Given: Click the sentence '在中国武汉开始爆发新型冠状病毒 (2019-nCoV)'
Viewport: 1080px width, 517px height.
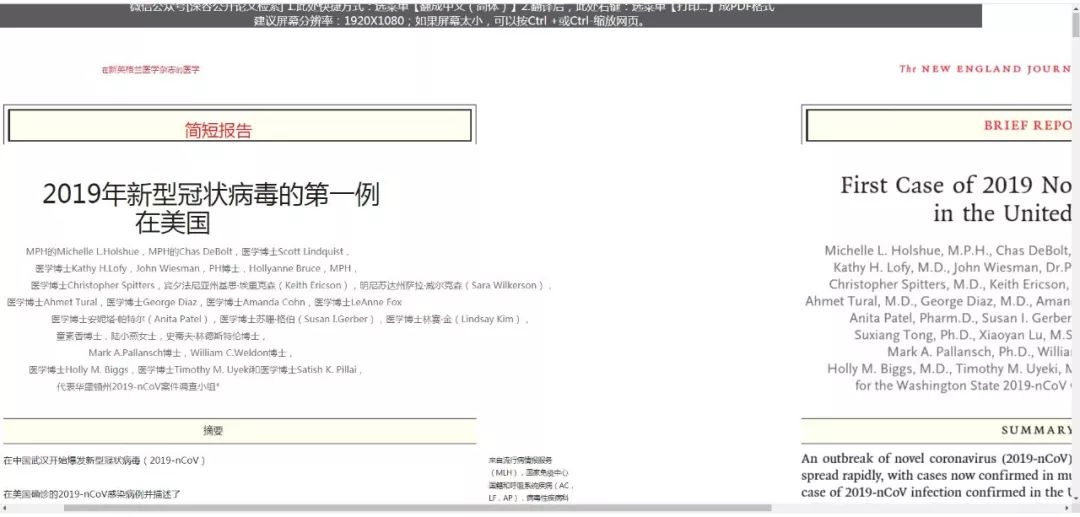Looking at the screenshot, I should [x=105, y=461].
